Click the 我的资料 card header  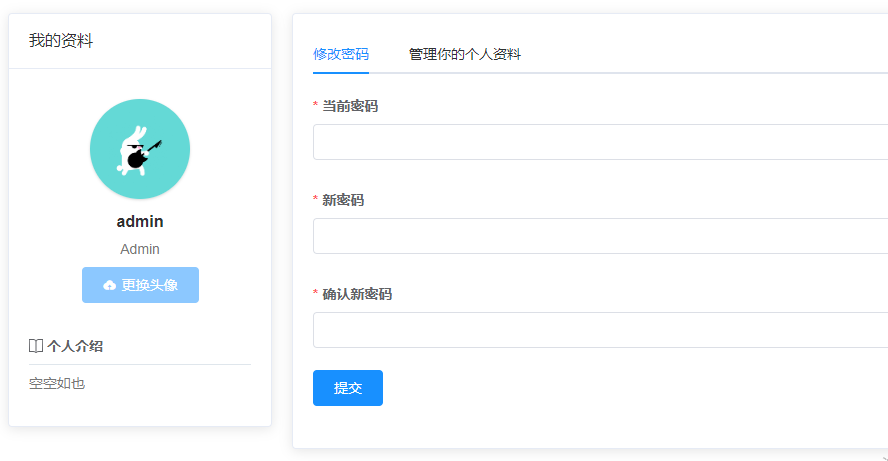tap(61, 41)
